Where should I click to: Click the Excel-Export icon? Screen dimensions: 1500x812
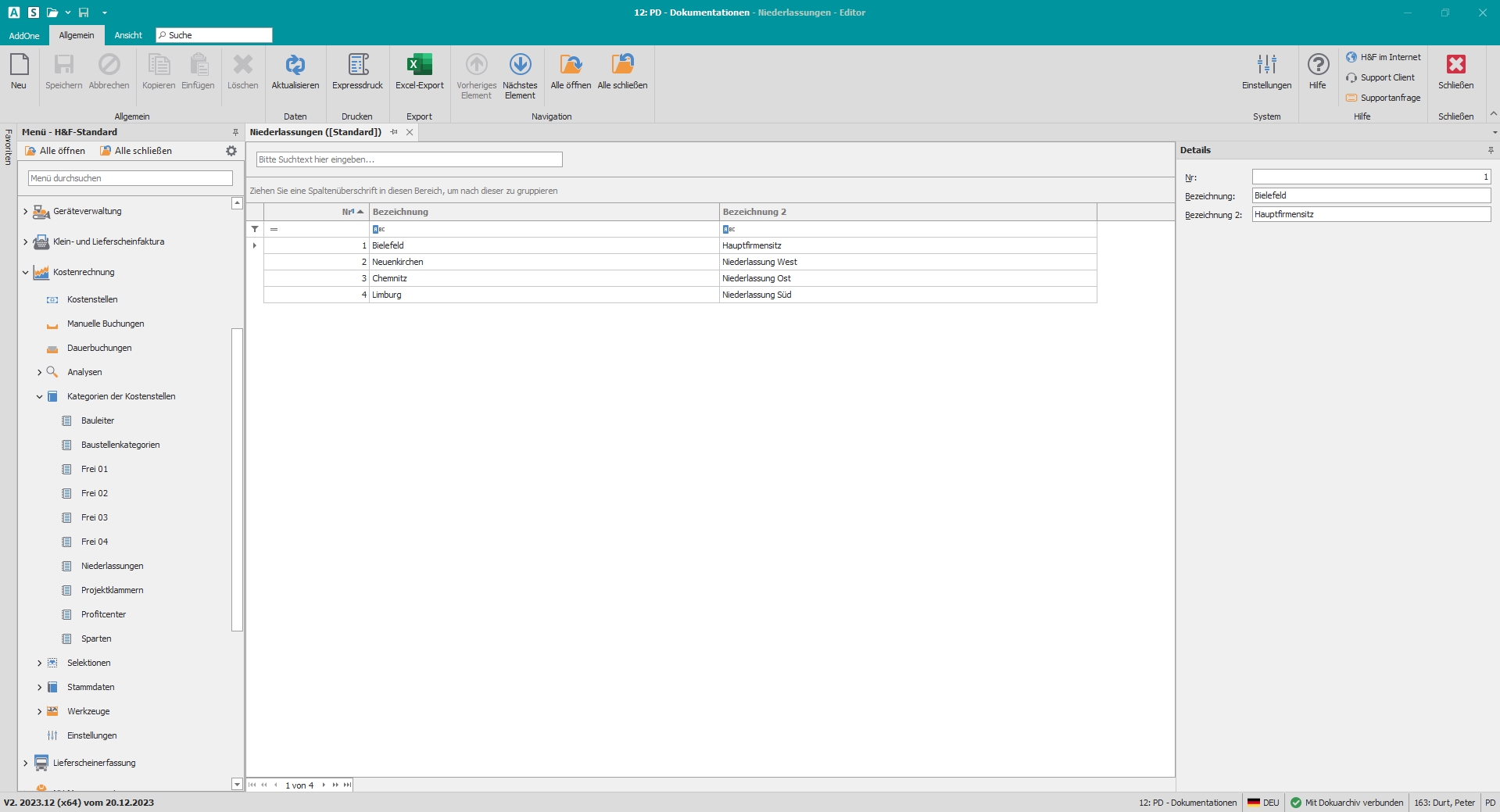click(x=419, y=66)
